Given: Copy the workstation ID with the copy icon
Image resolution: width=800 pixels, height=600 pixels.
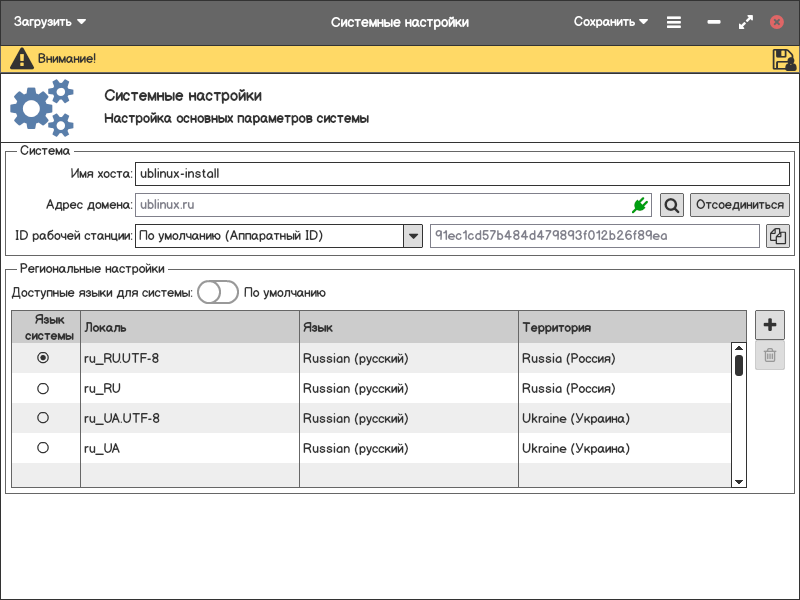Looking at the screenshot, I should (778, 236).
